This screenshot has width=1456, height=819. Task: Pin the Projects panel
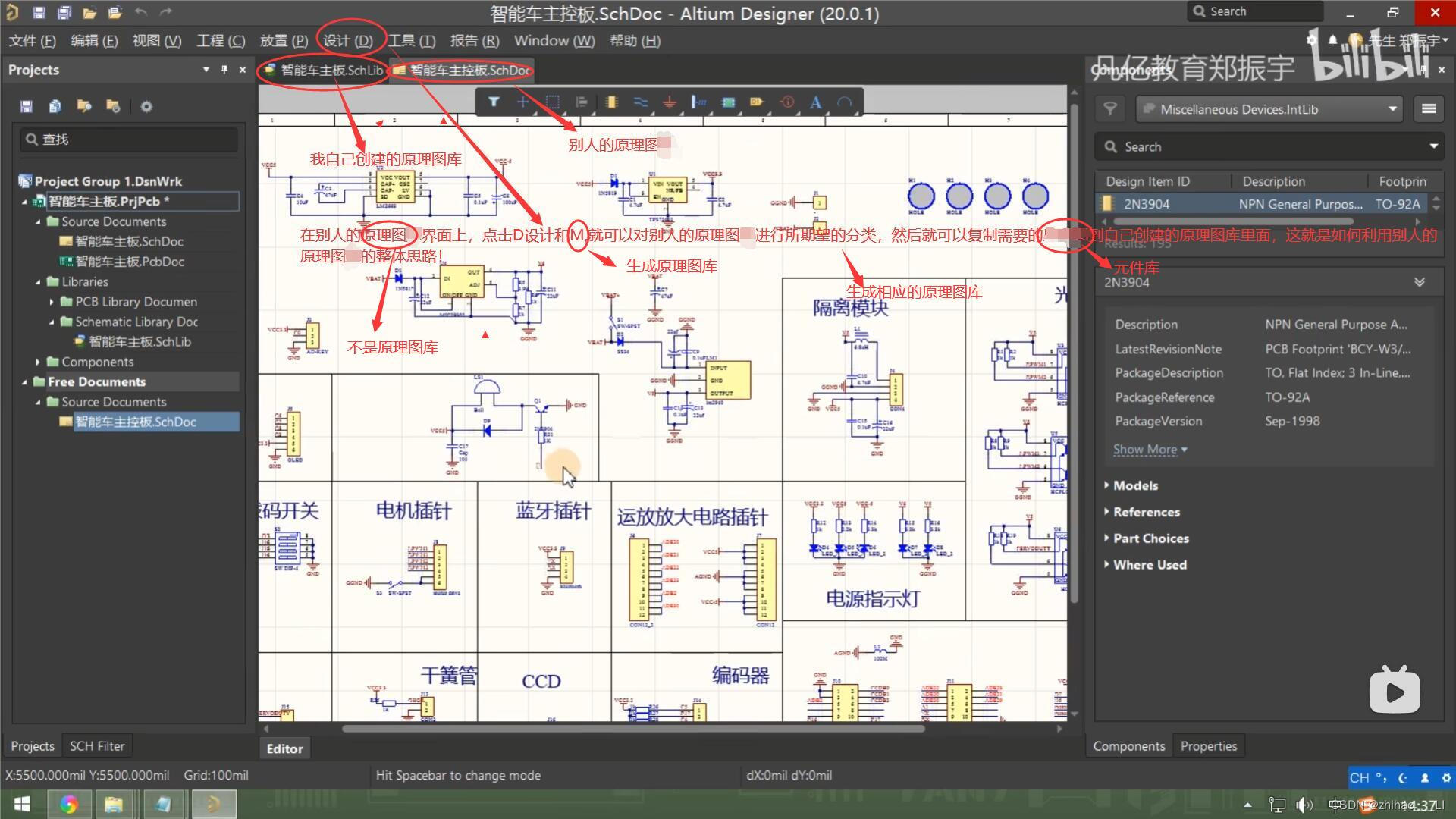tap(224, 70)
